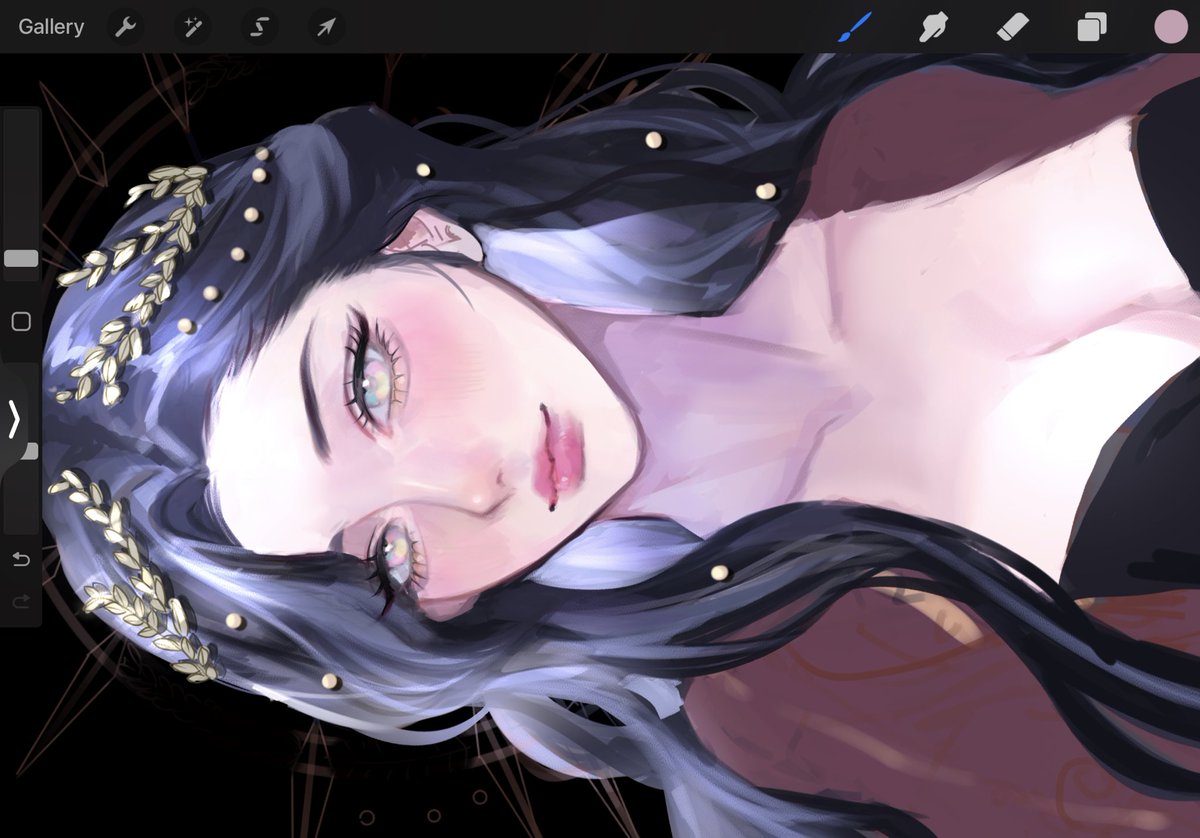
Task: Open the Actions menu with the wrench icon
Action: (x=125, y=27)
